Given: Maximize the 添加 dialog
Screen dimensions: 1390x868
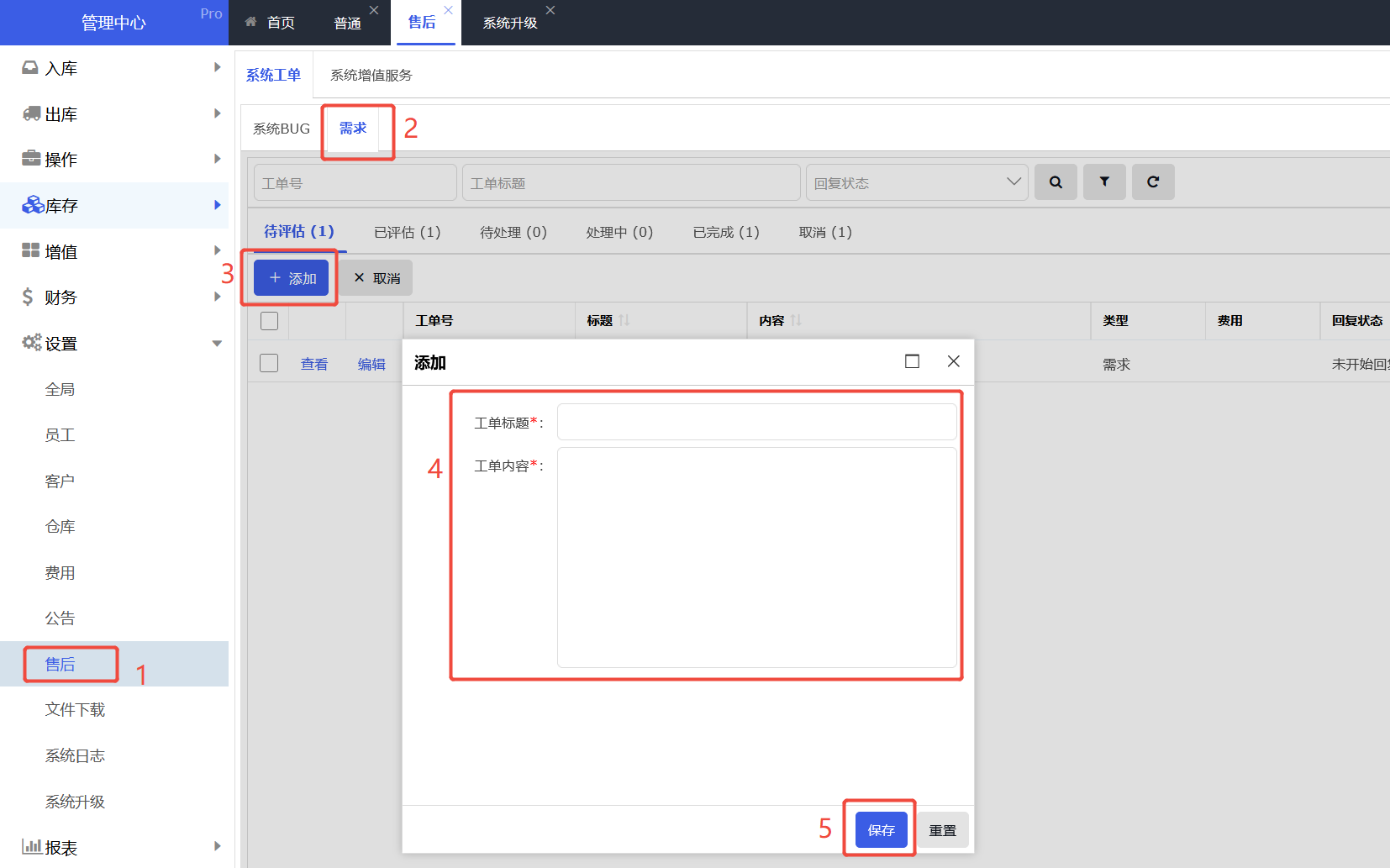Looking at the screenshot, I should pos(912,361).
